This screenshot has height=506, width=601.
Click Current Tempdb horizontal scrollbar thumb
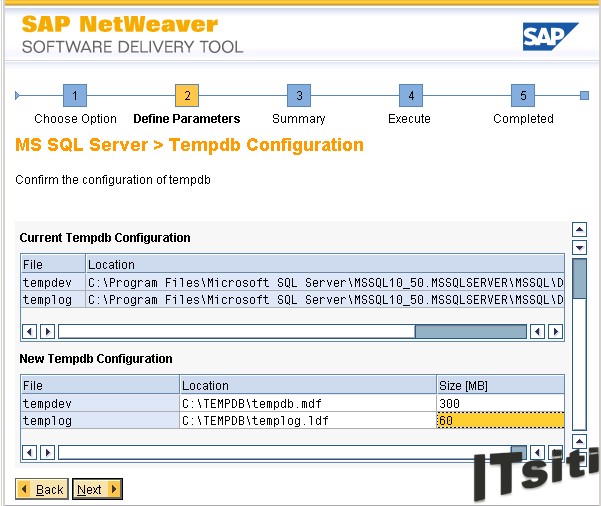(471, 331)
